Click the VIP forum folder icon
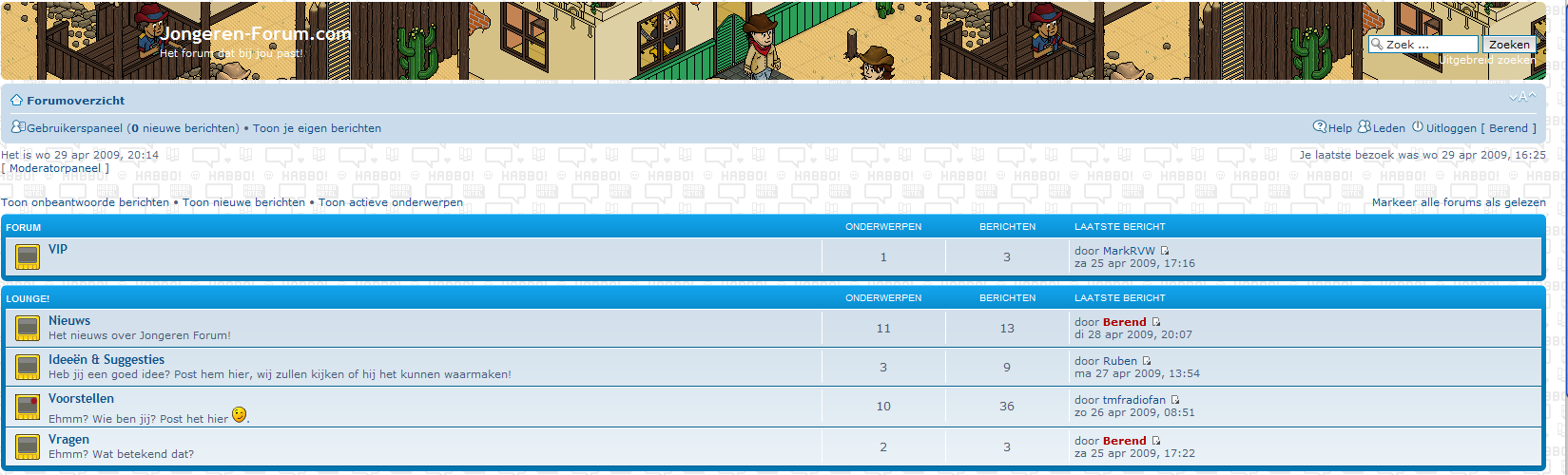The image size is (1568, 475). click(x=28, y=256)
